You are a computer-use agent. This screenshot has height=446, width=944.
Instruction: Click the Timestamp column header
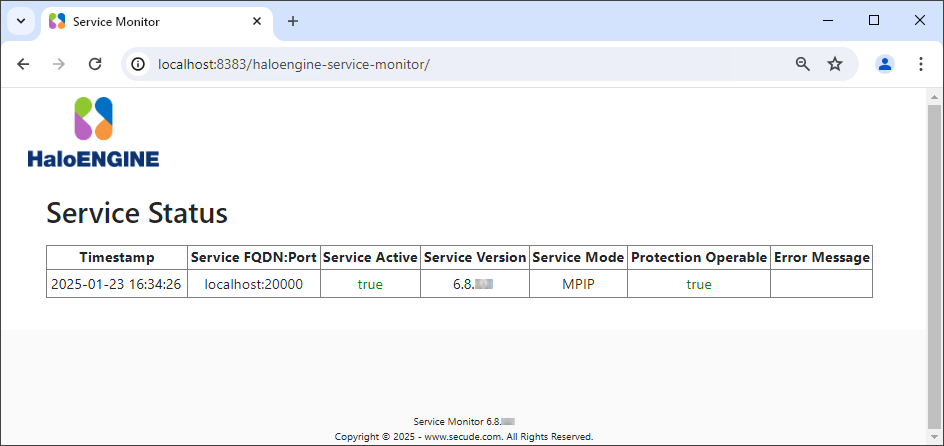pos(116,257)
